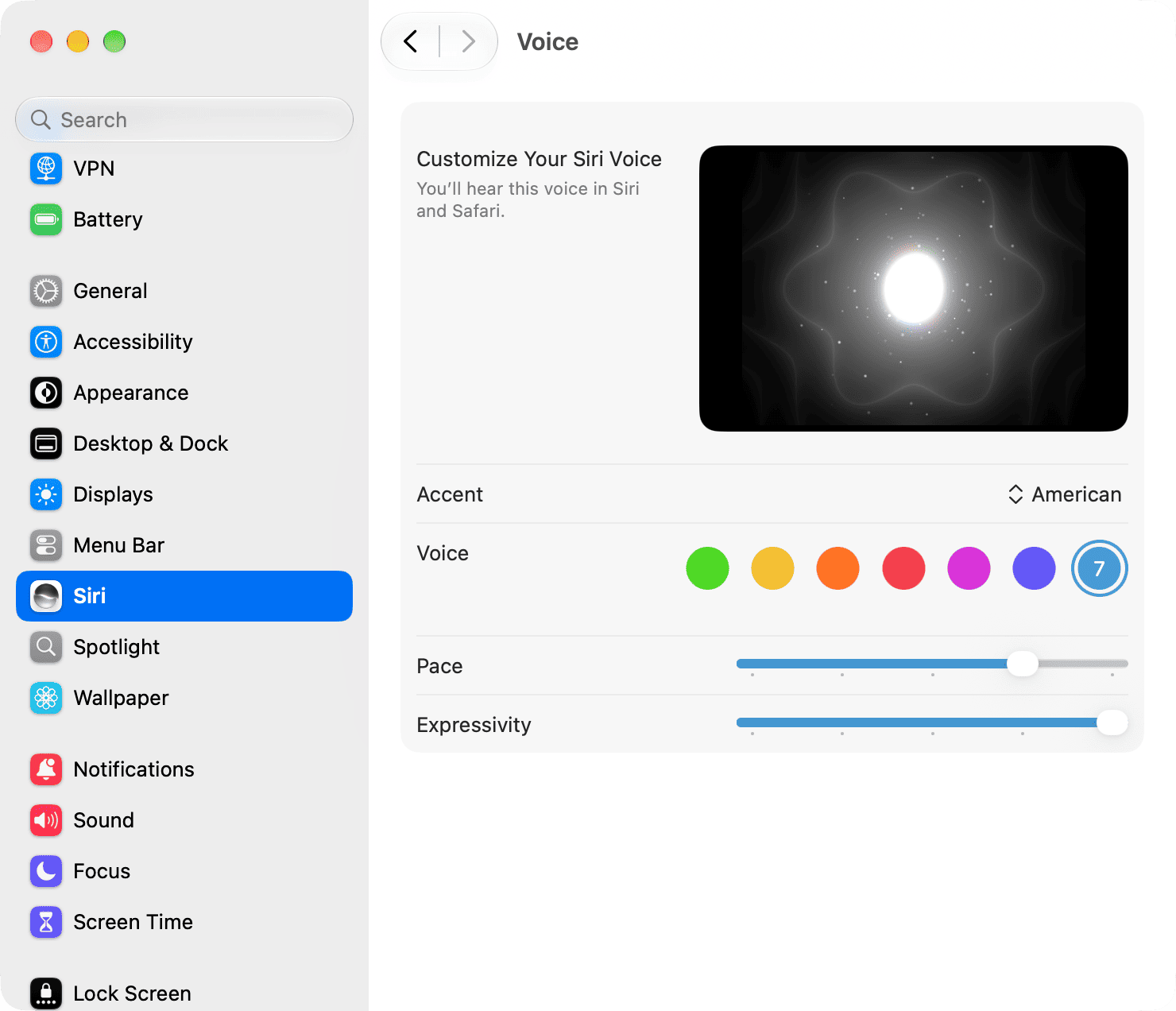Click the Pace slider handle
The image size is (1176, 1011).
coord(1023,664)
